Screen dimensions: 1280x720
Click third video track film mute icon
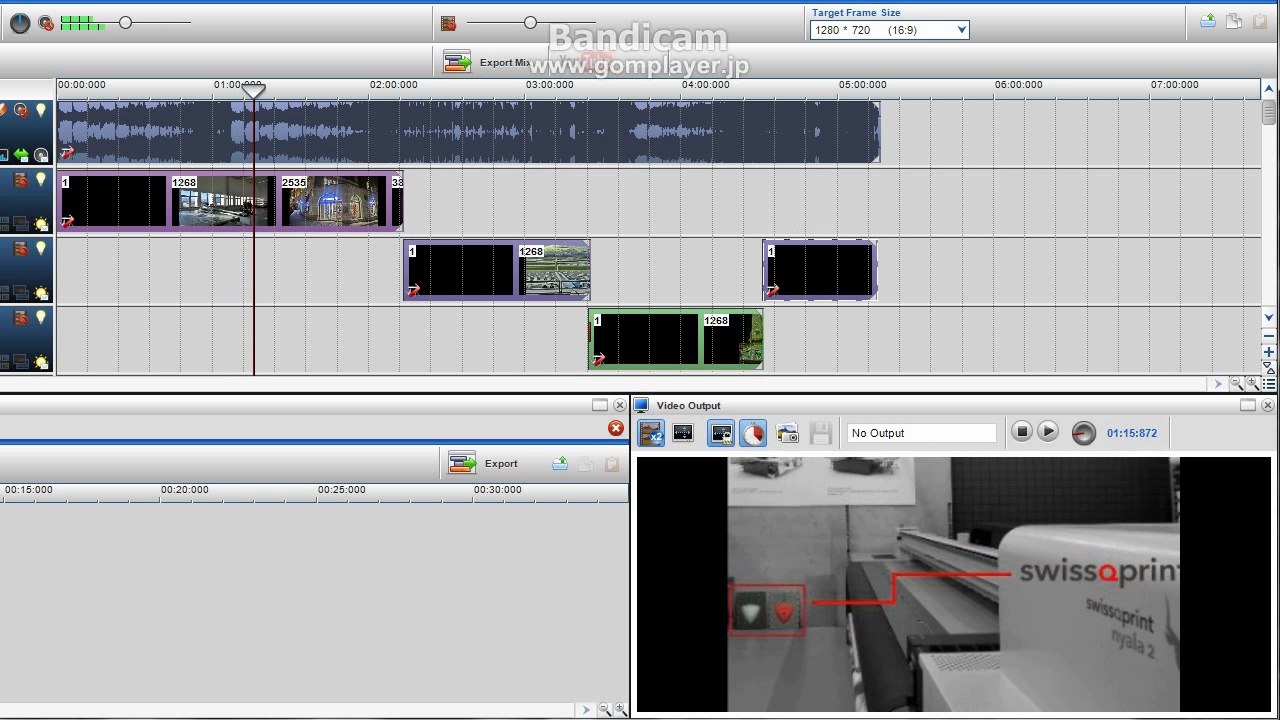[20, 318]
